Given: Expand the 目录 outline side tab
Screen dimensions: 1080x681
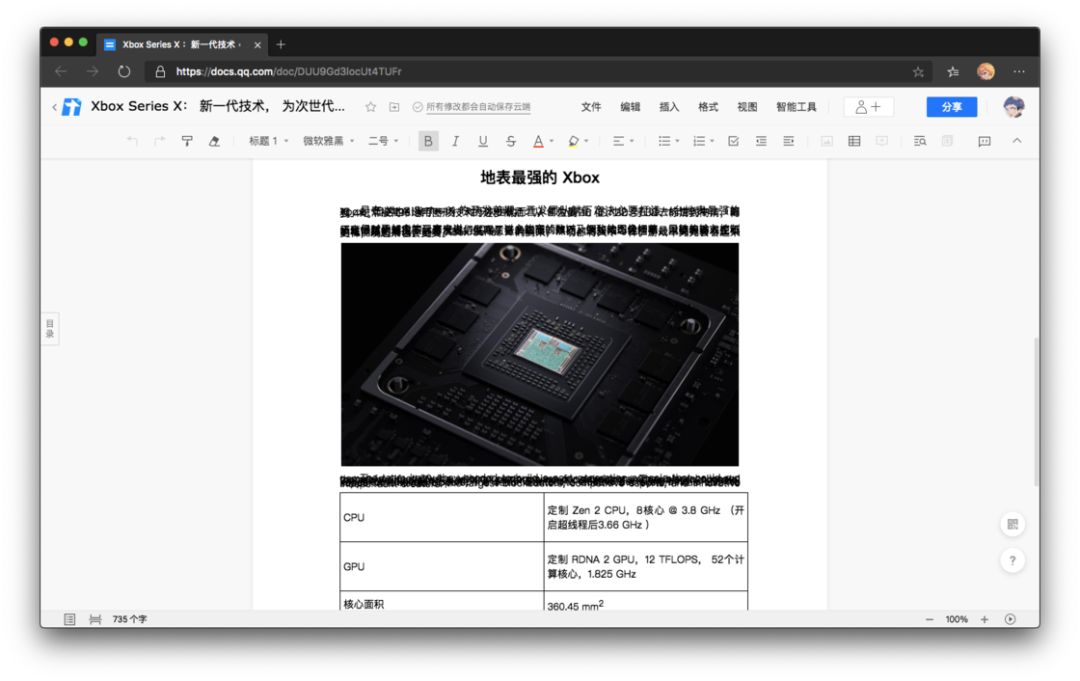Looking at the screenshot, I should tap(50, 328).
